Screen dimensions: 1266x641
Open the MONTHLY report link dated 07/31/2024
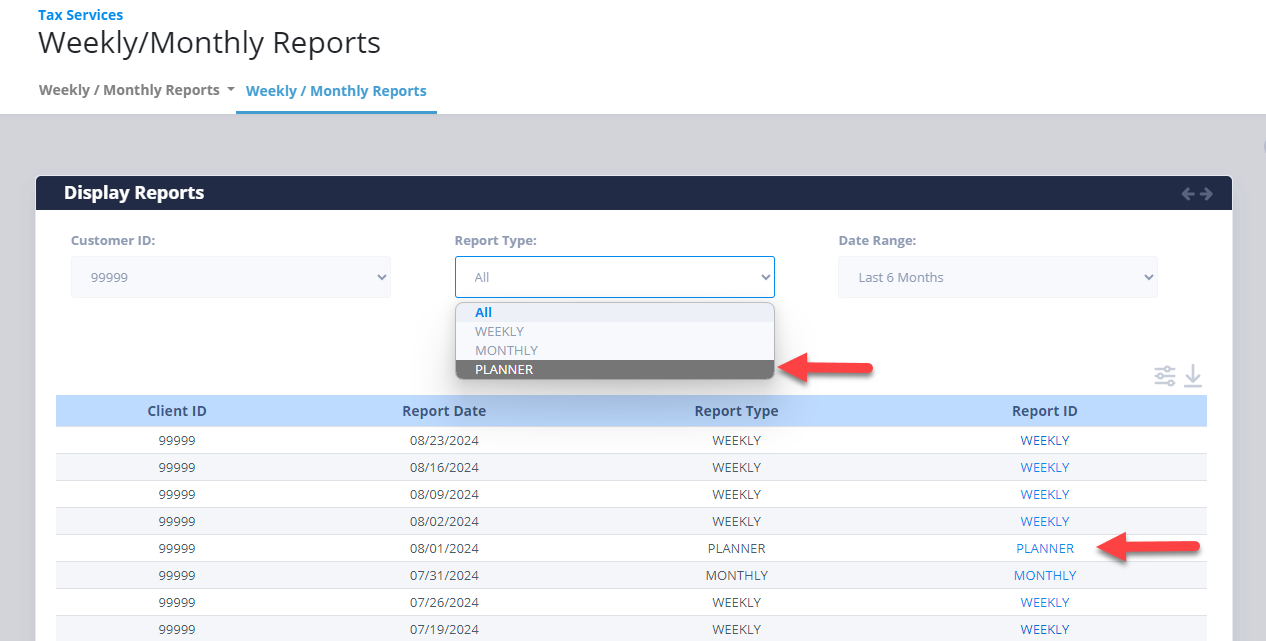click(1045, 576)
